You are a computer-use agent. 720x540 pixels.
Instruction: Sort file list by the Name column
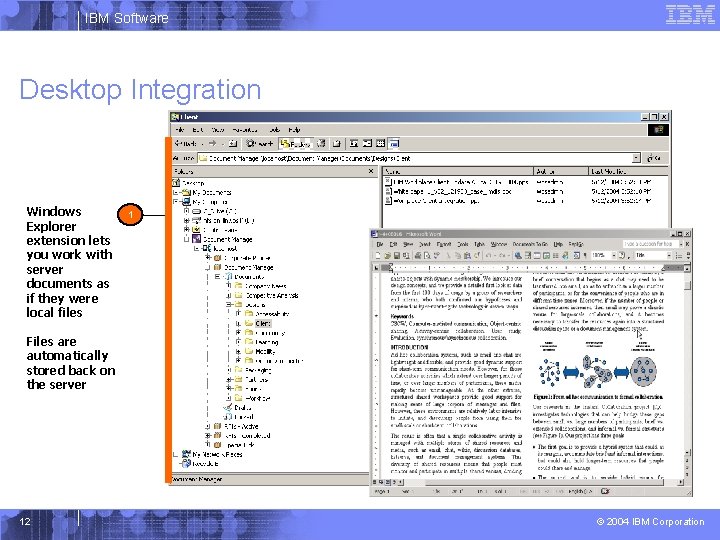click(458, 171)
